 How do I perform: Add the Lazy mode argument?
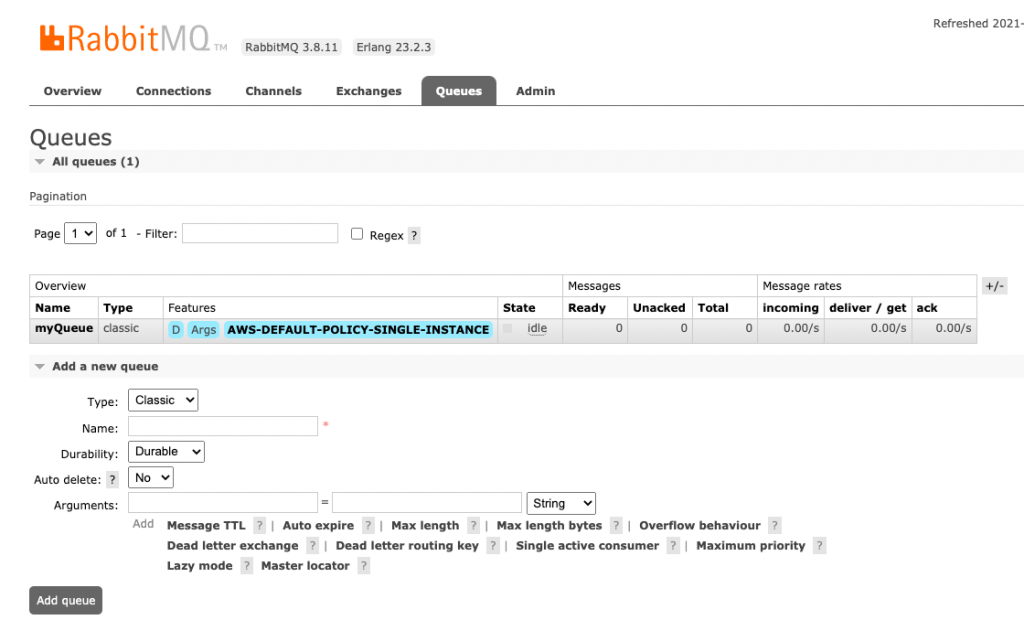coord(200,566)
